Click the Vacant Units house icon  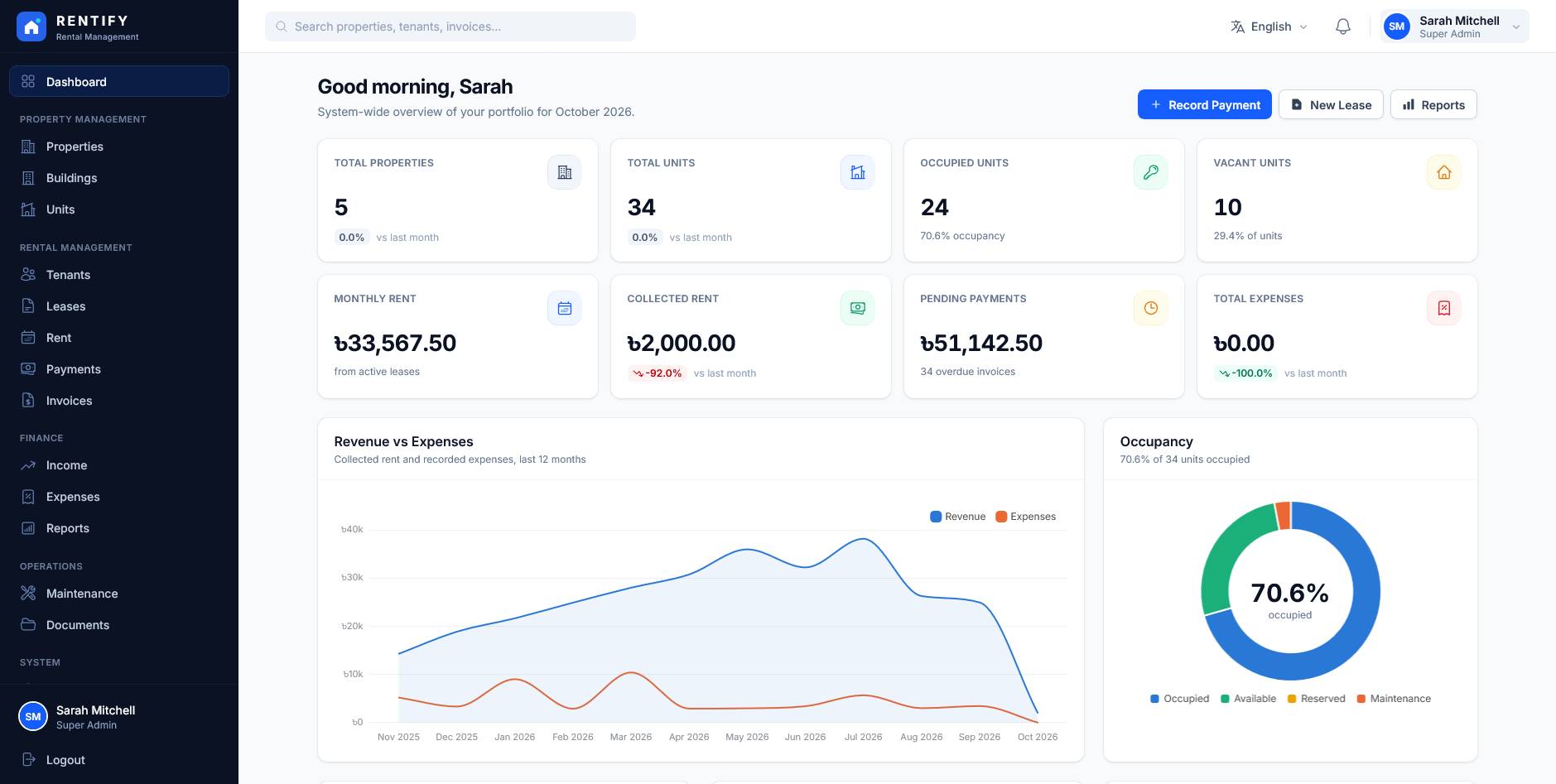pyautogui.click(x=1444, y=172)
